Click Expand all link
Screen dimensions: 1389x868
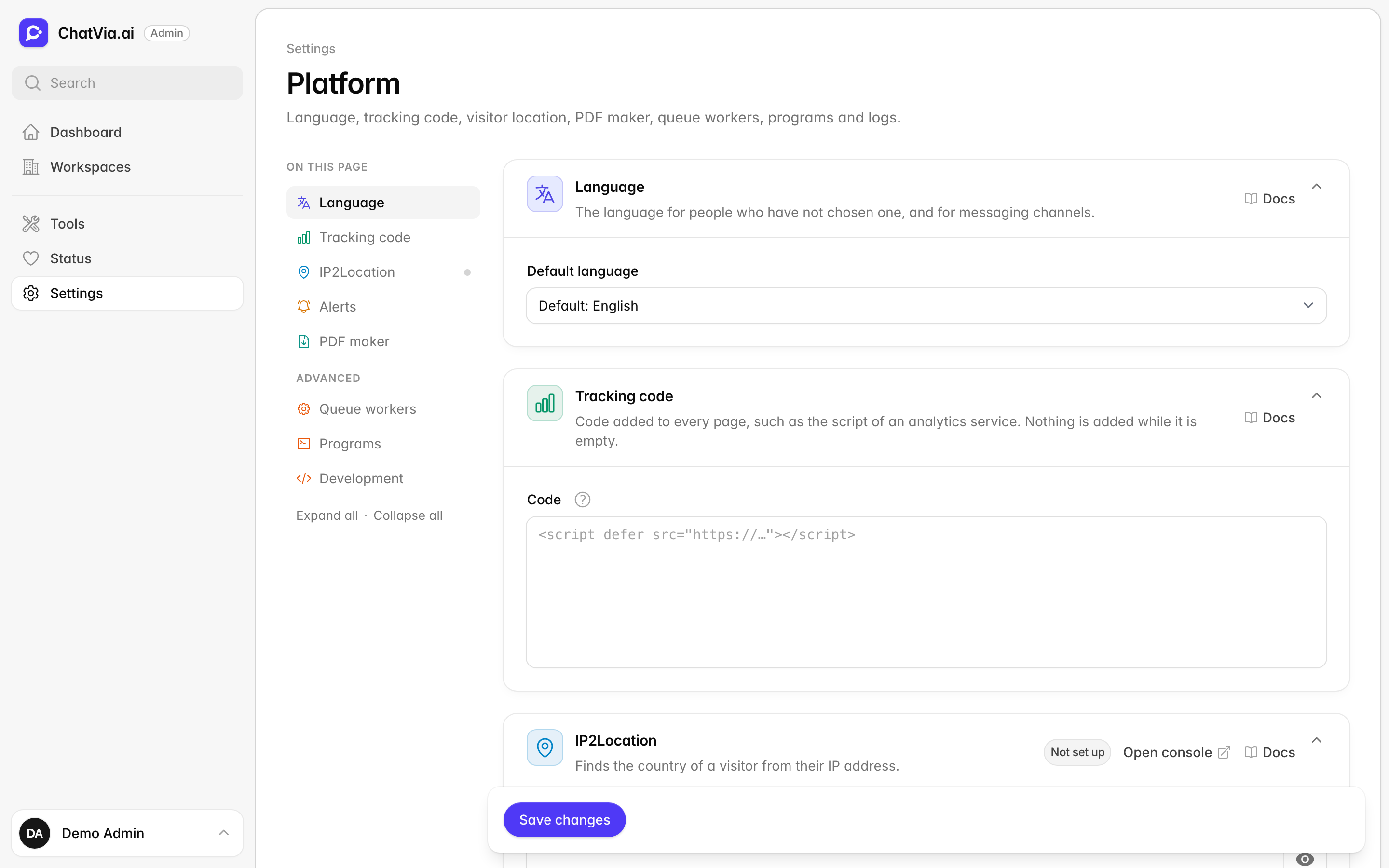click(327, 515)
